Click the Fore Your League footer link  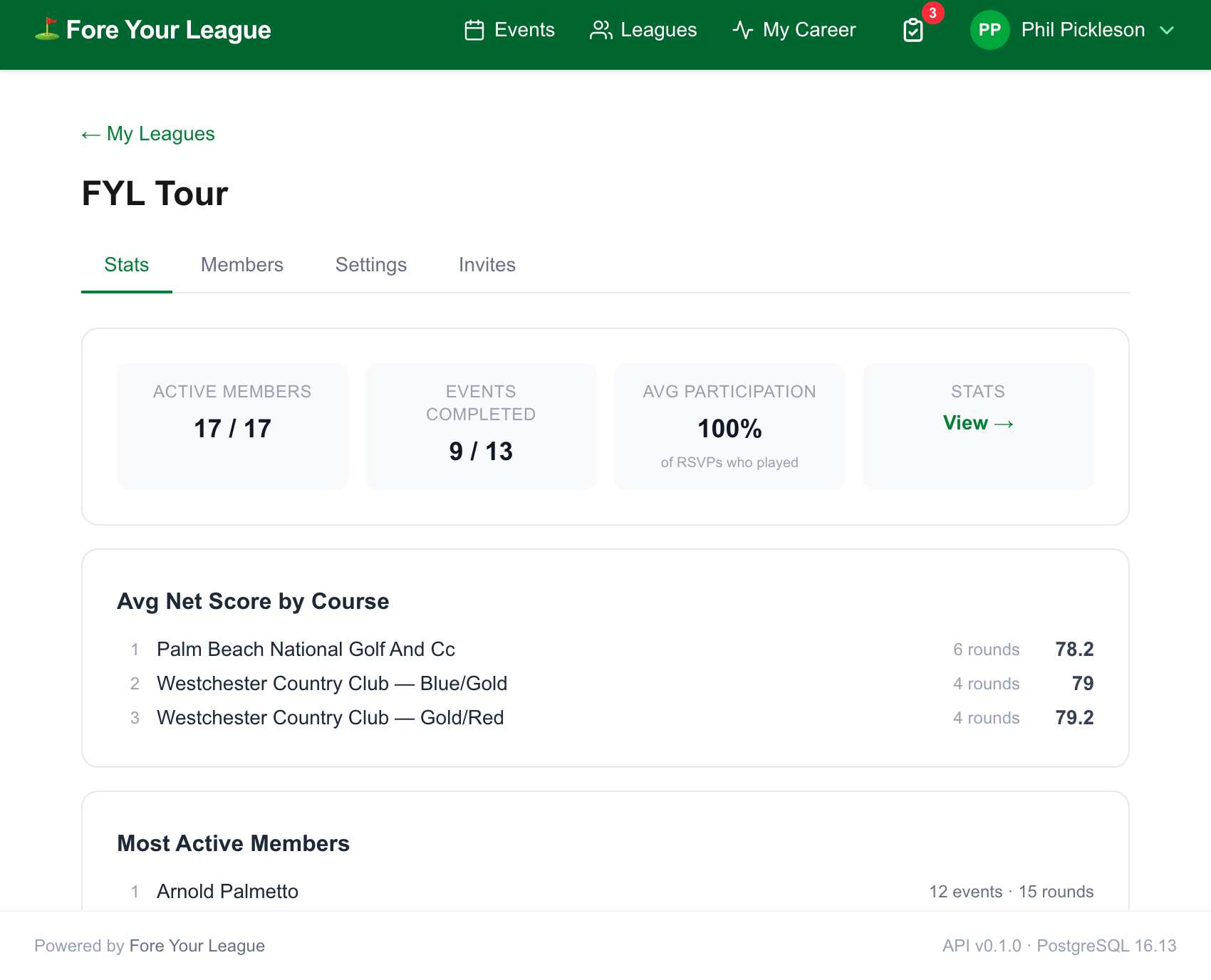click(197, 946)
